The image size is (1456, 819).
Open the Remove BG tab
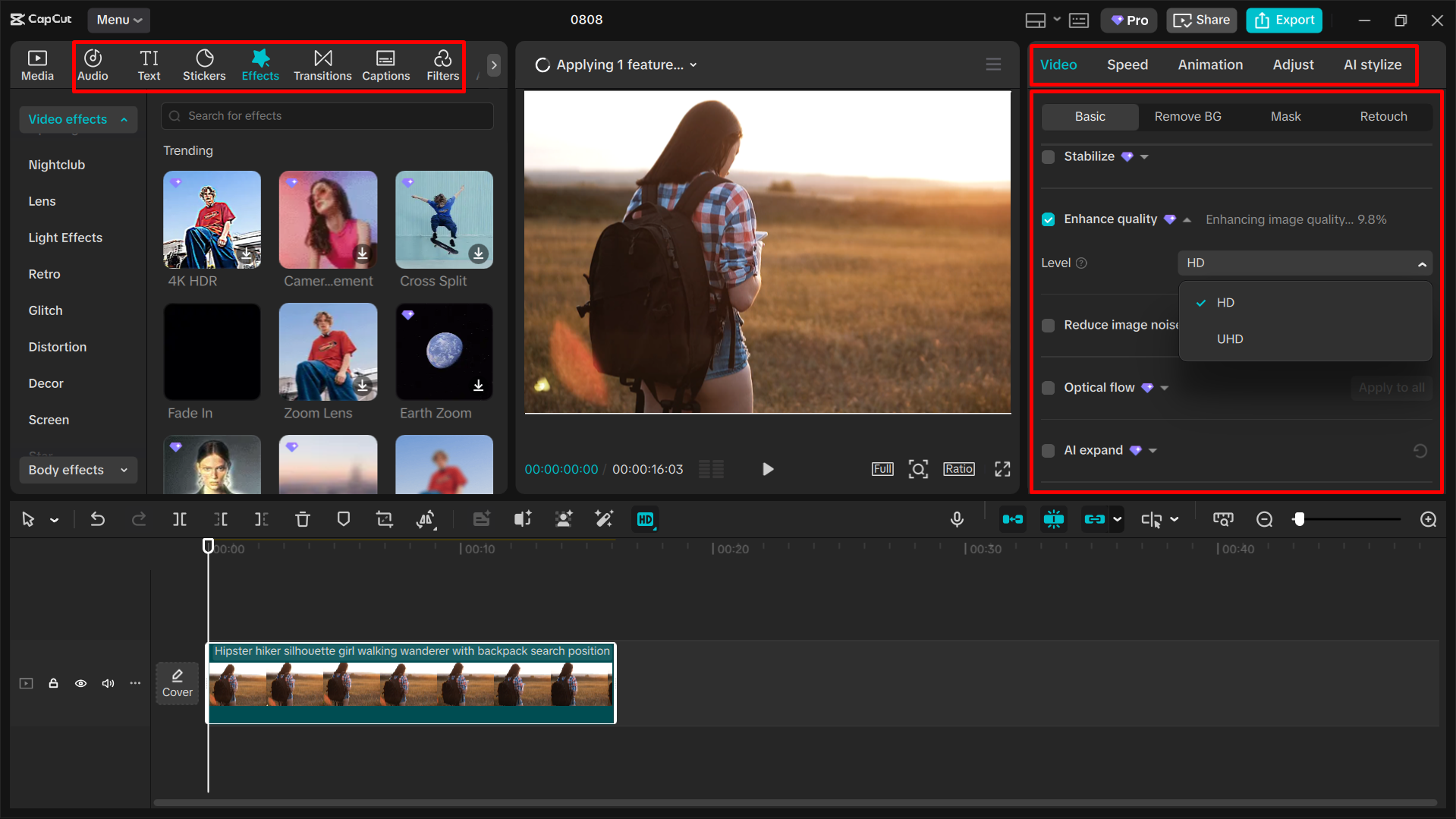coord(1187,116)
